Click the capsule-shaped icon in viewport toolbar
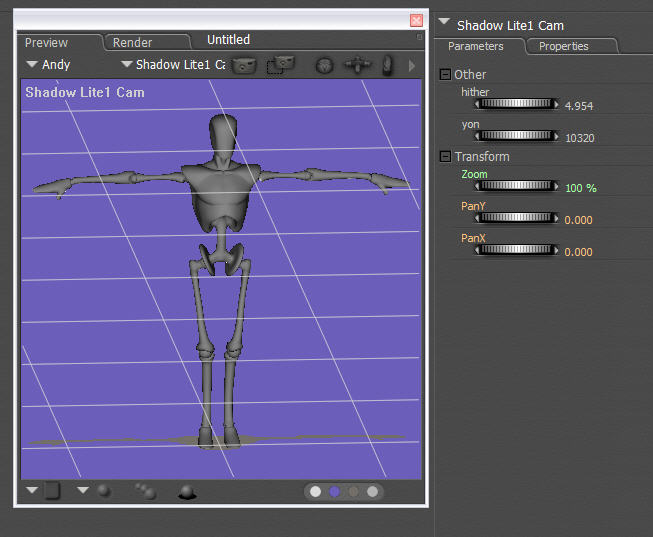653x537 pixels. tap(389, 65)
